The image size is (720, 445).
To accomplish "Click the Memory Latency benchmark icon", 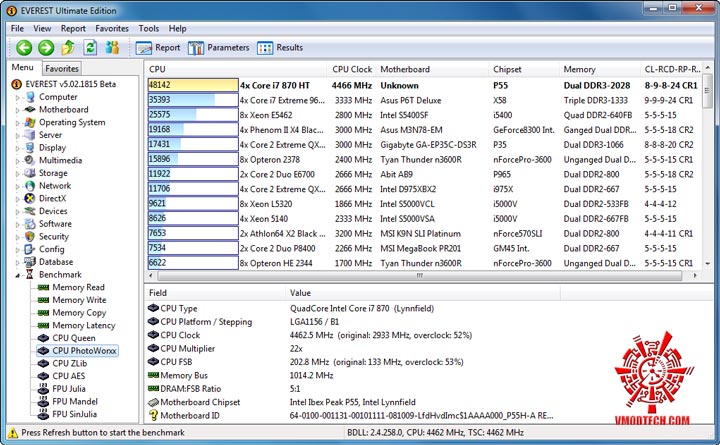I will coord(43,326).
